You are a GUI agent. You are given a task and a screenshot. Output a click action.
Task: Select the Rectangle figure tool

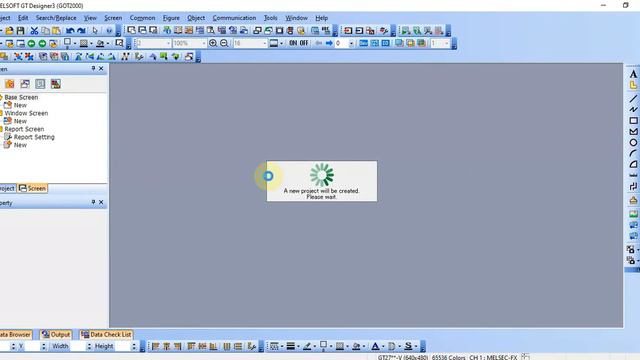633,120
